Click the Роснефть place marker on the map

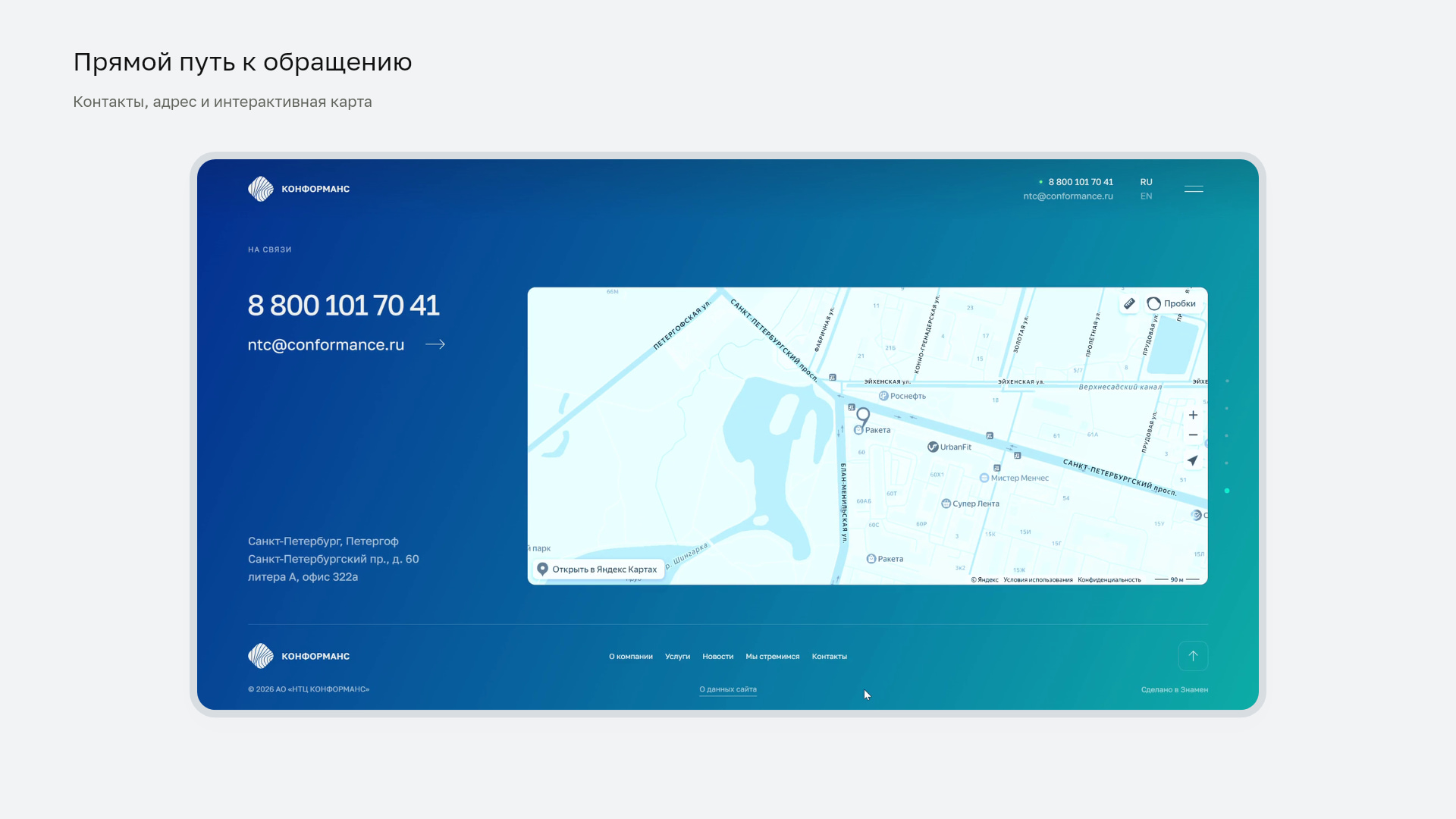pos(902,396)
